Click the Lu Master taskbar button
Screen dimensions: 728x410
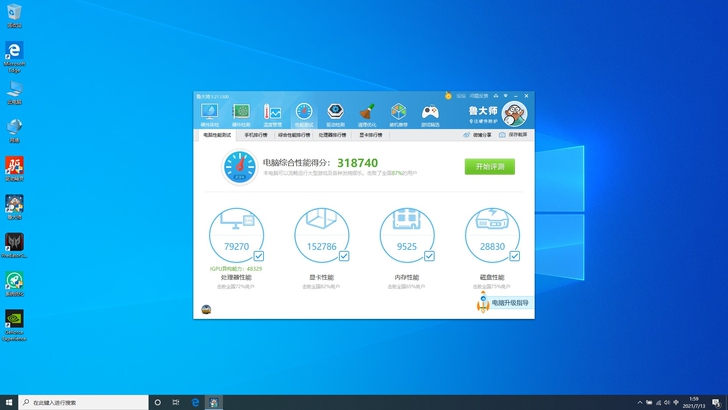(x=214, y=403)
